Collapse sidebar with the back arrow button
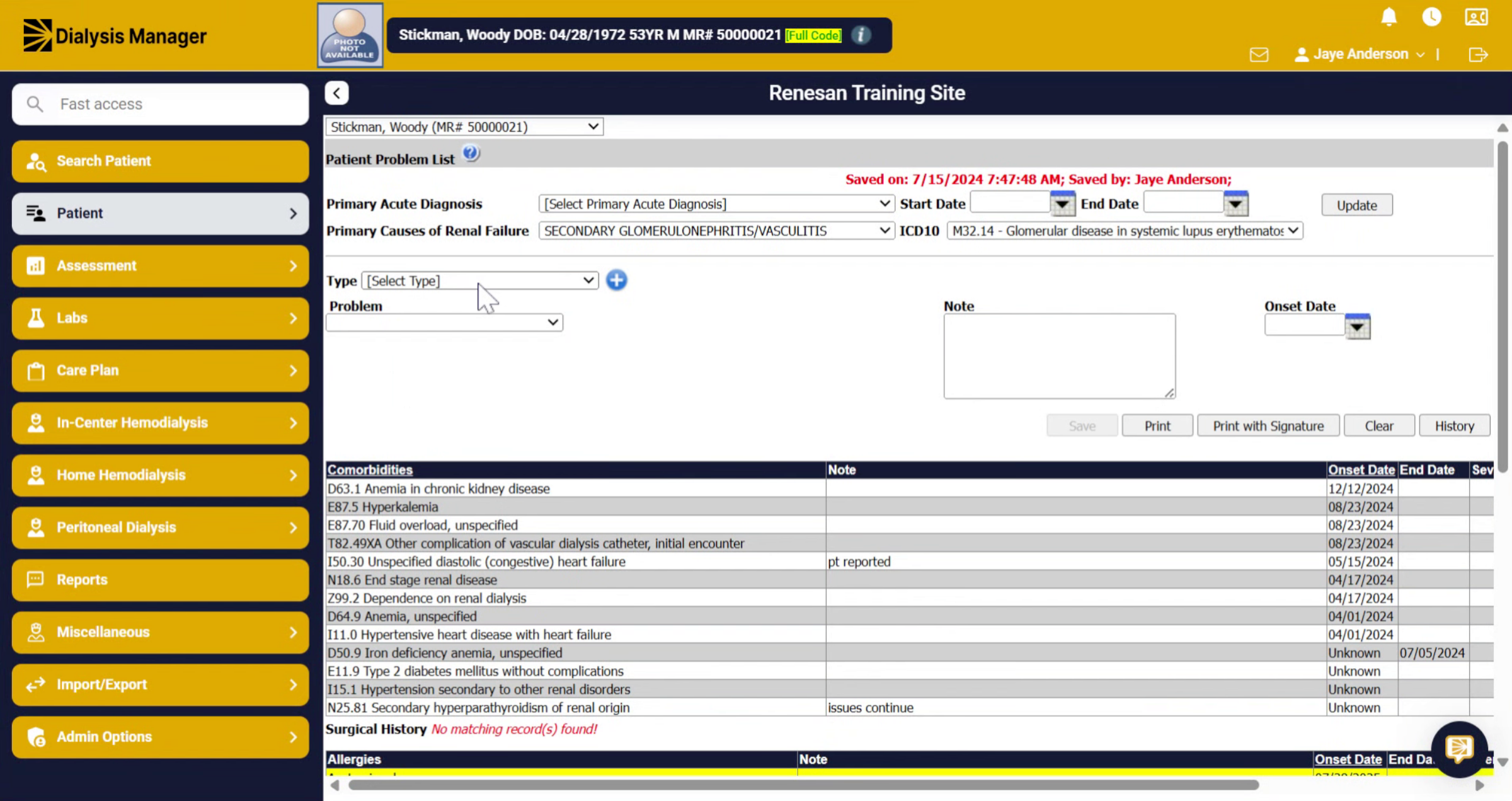This screenshot has width=1512, height=801. (x=337, y=93)
